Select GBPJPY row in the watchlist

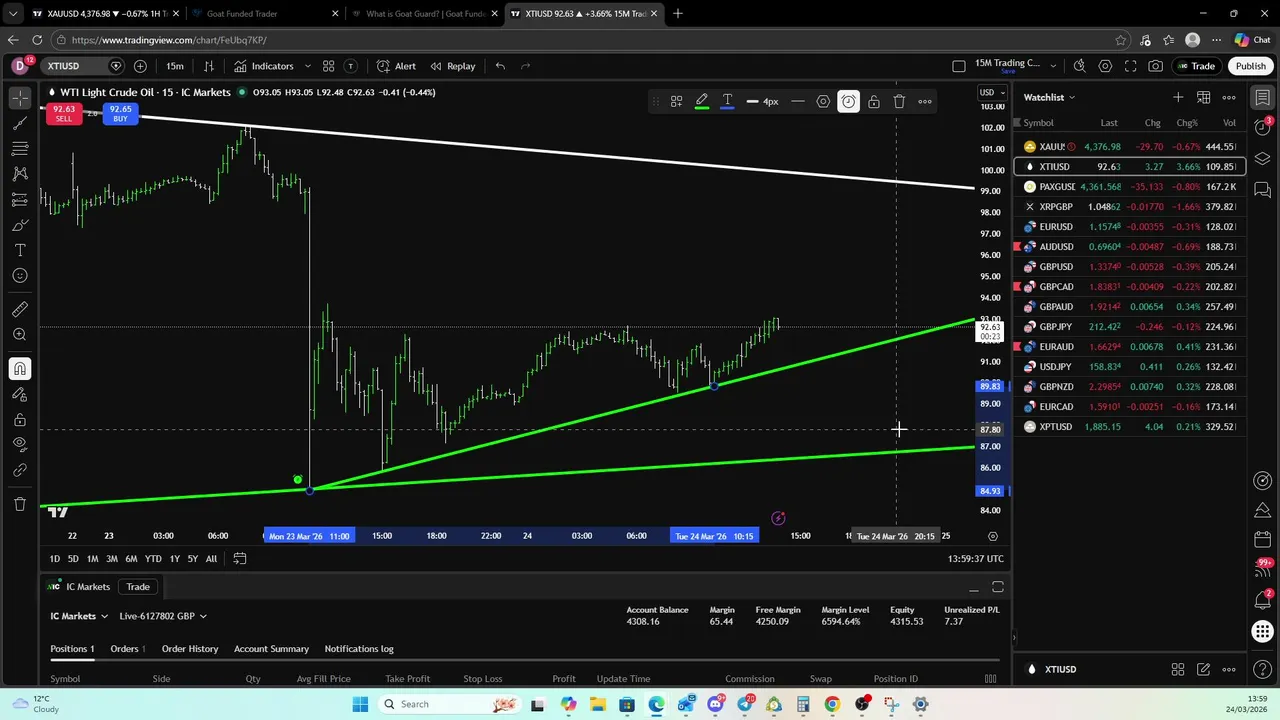tap(1130, 327)
